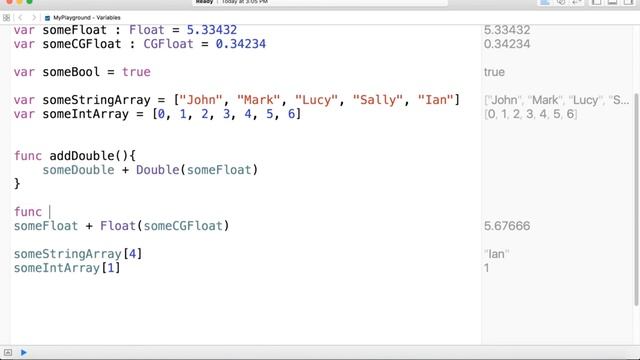Show the version editor
This screenshot has width=640, height=360.
click(577, 2)
